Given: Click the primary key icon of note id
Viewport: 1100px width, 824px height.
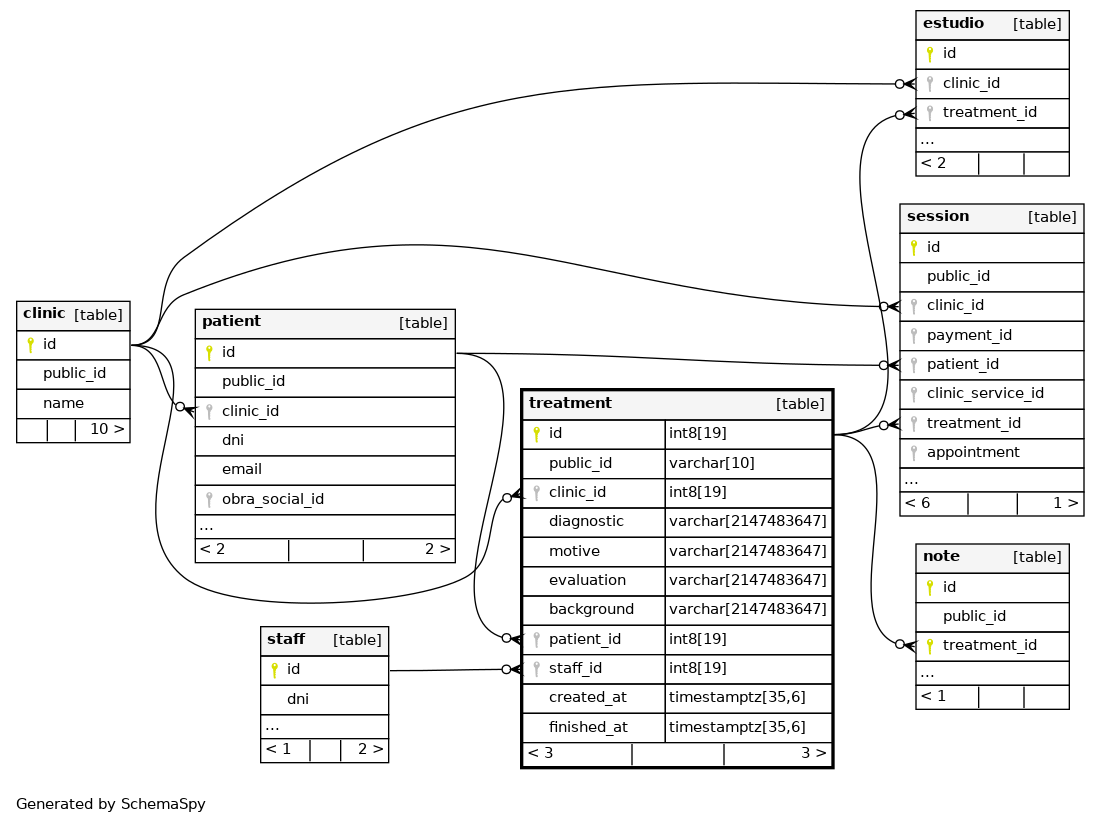Looking at the screenshot, I should tap(930, 588).
